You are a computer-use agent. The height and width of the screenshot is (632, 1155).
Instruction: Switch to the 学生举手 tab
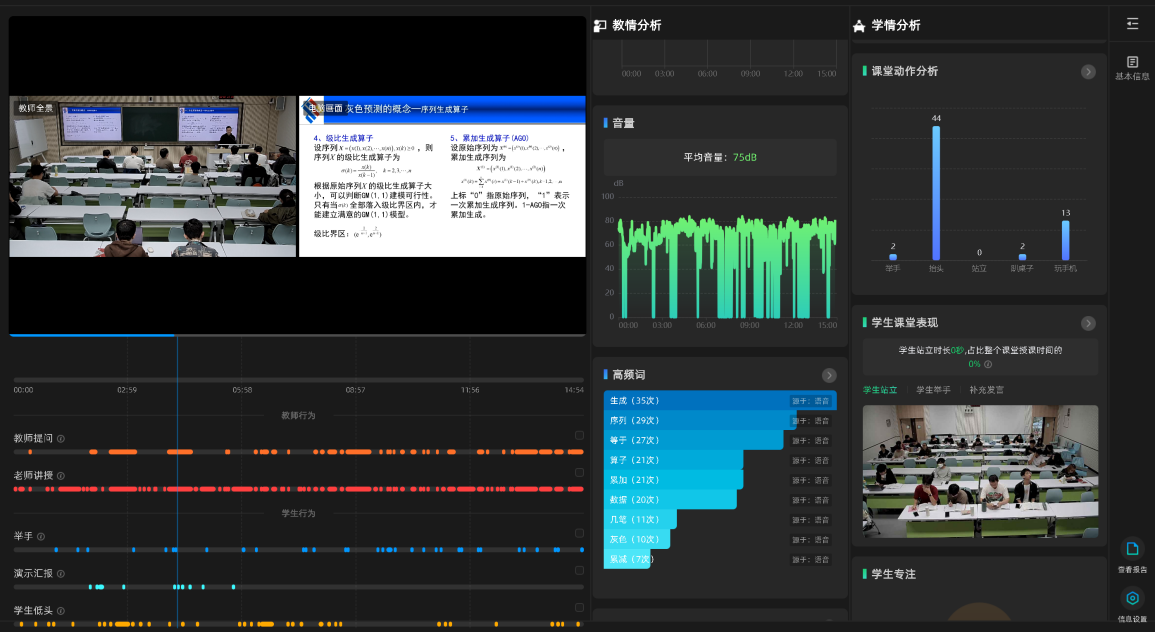pyautogui.click(x=932, y=390)
